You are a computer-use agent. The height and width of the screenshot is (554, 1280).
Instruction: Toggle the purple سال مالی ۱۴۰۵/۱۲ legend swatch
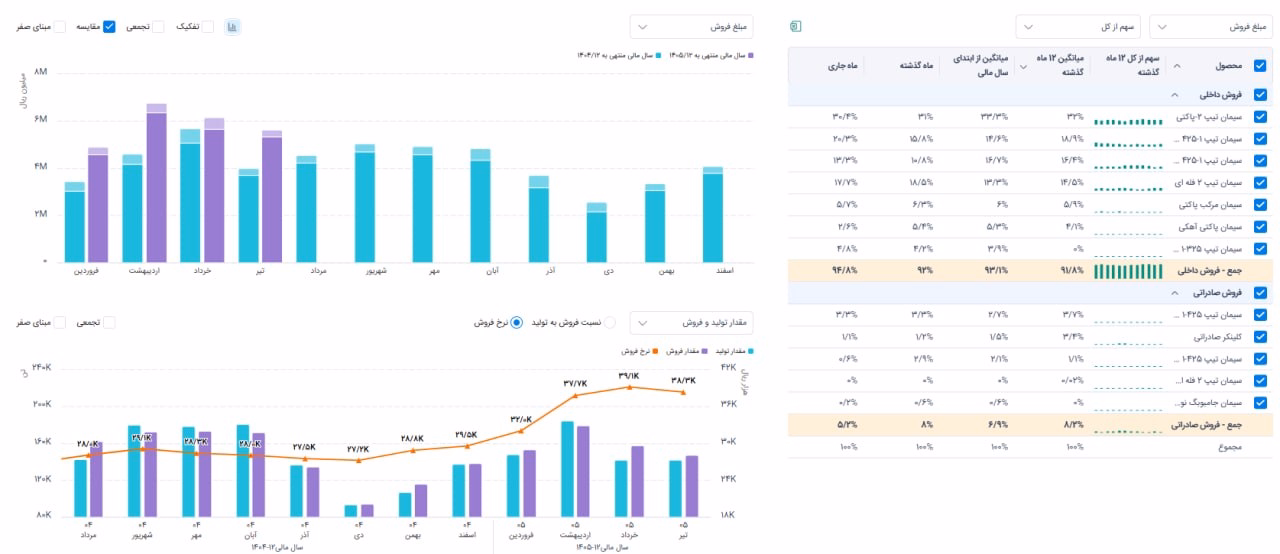(x=749, y=56)
